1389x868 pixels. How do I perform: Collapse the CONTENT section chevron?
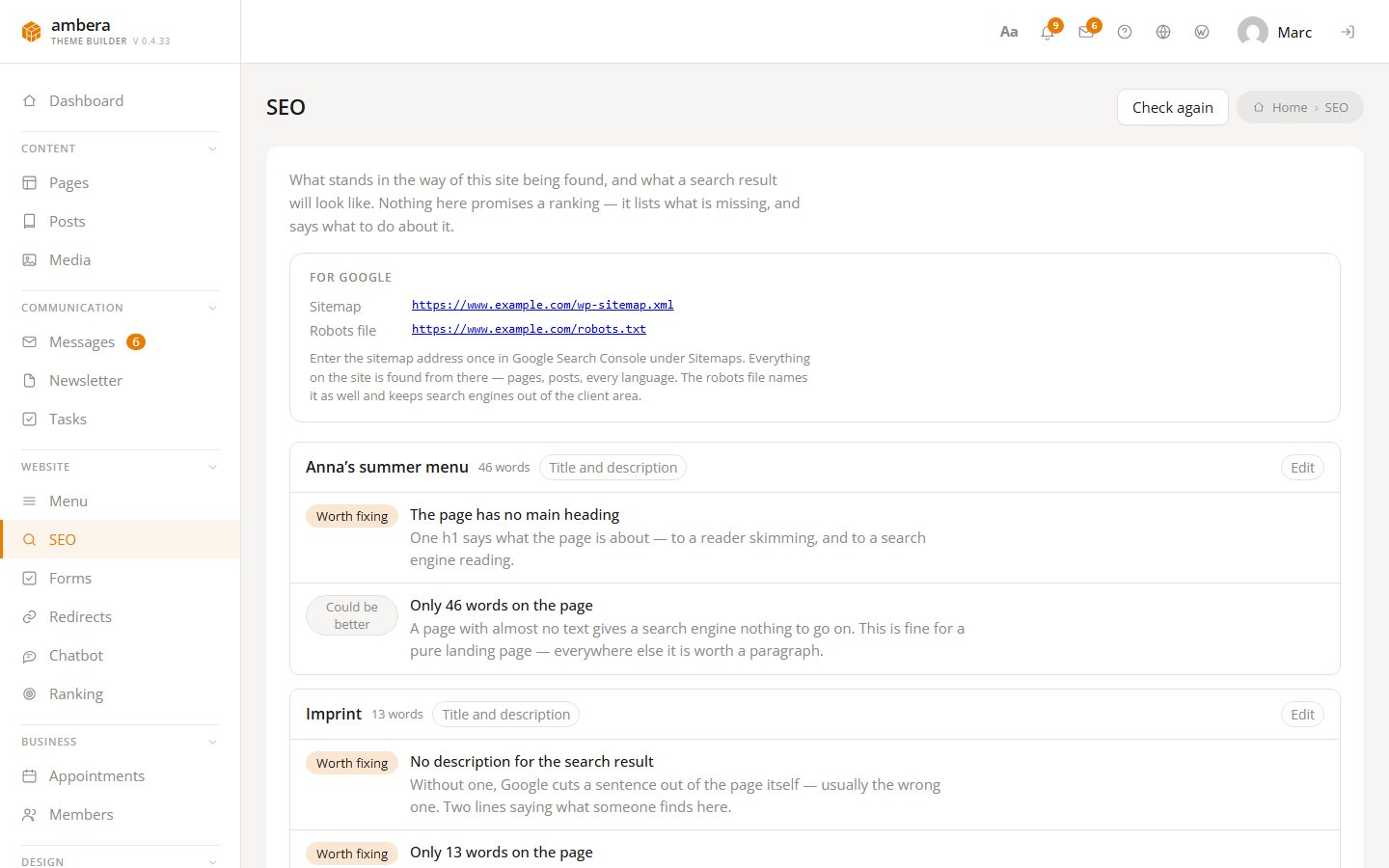click(x=212, y=149)
